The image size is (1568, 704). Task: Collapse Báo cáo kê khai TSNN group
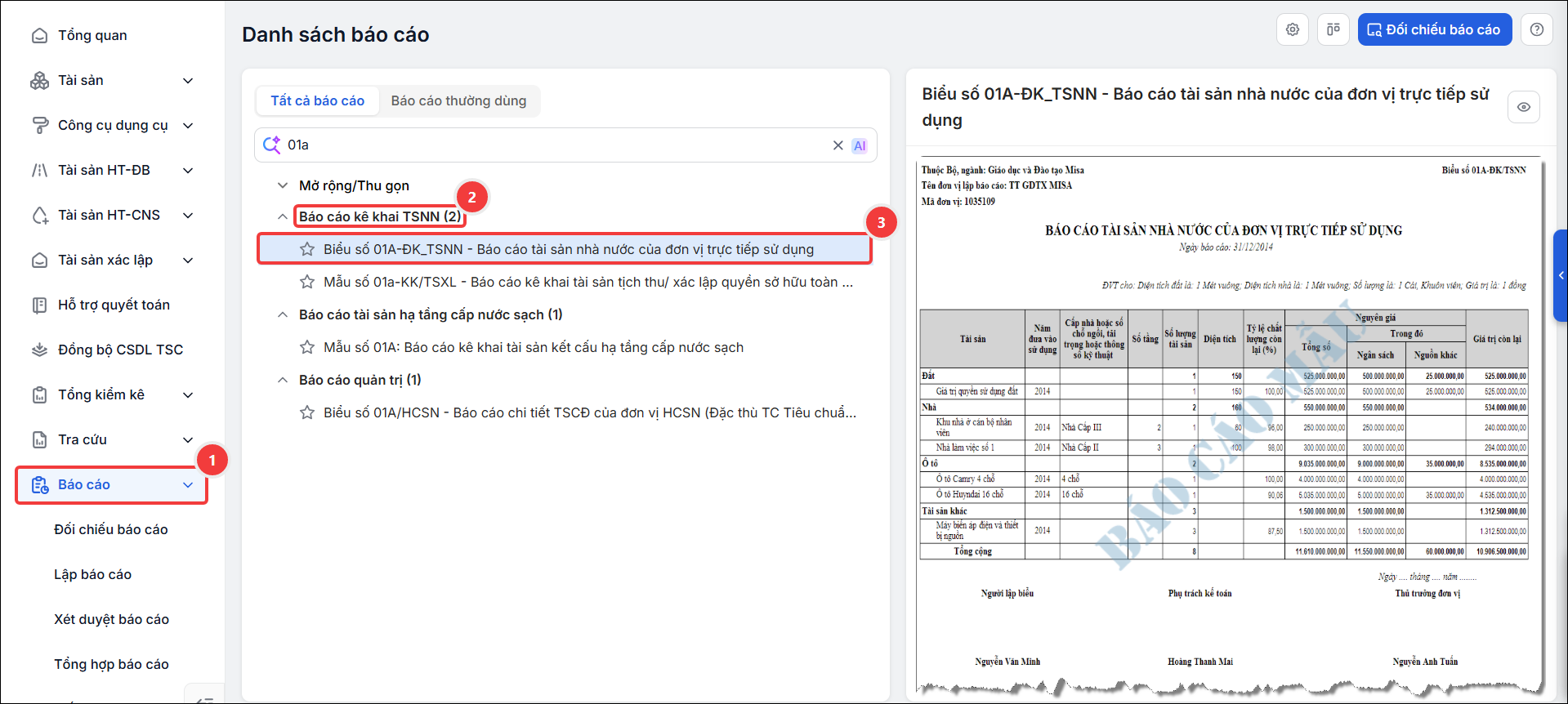tap(283, 217)
